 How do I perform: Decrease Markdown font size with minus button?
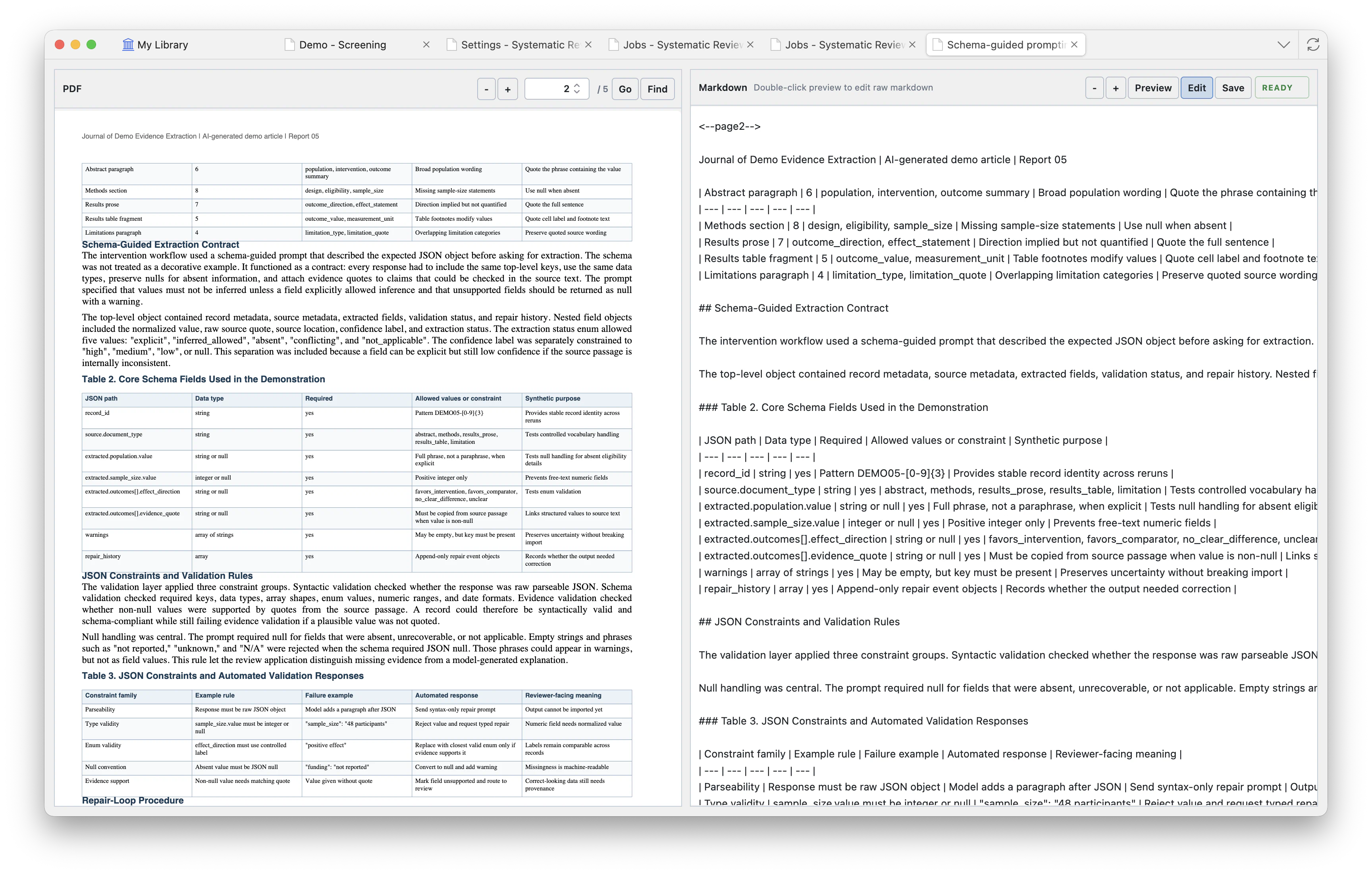click(x=1094, y=88)
